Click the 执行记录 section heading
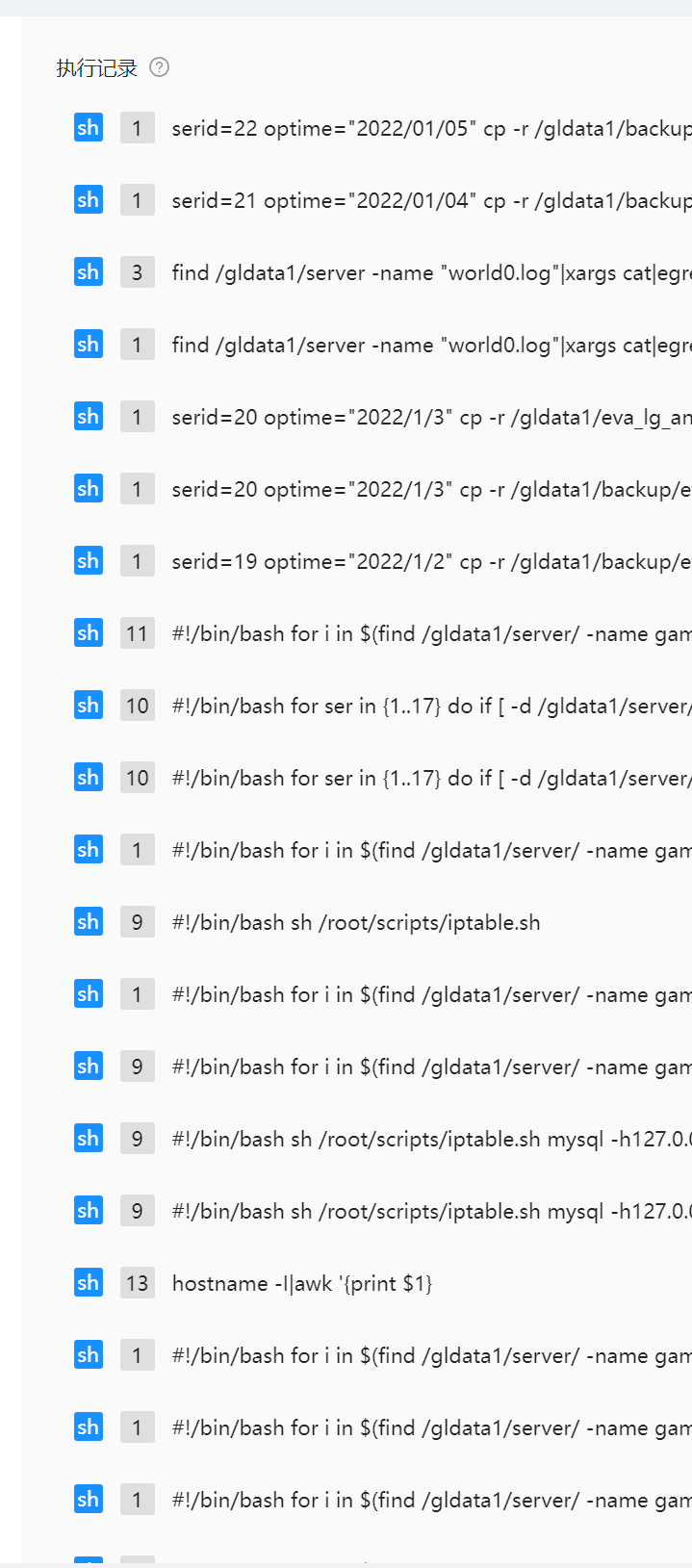692x1568 pixels. [96, 68]
